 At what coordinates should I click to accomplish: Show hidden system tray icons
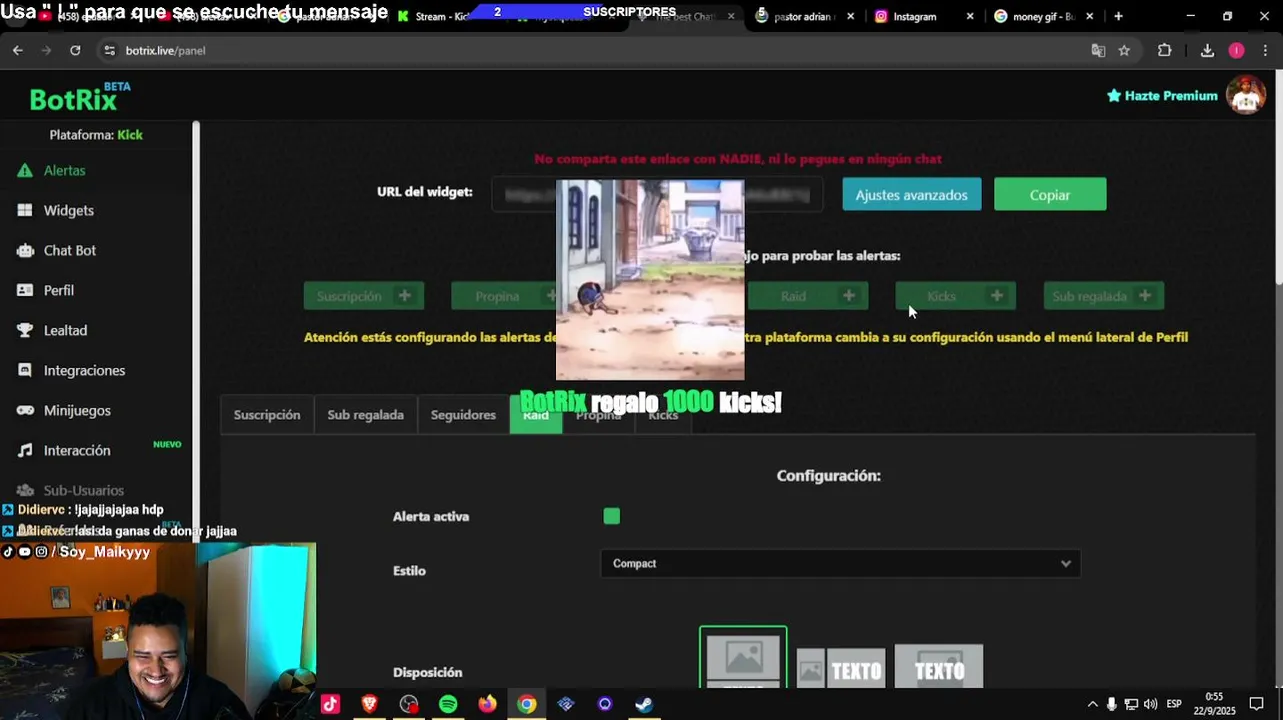(1092, 704)
